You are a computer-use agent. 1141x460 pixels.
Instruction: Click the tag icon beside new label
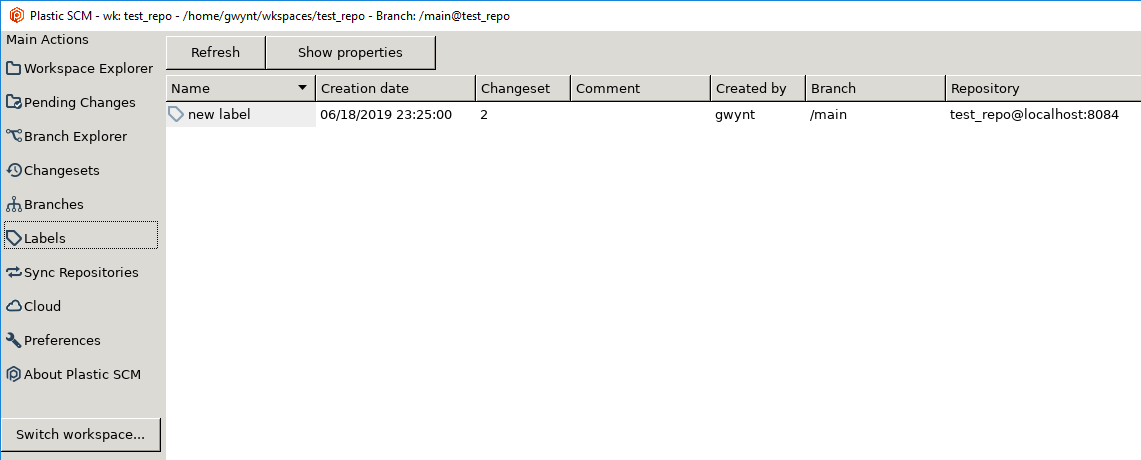pyautogui.click(x=176, y=114)
